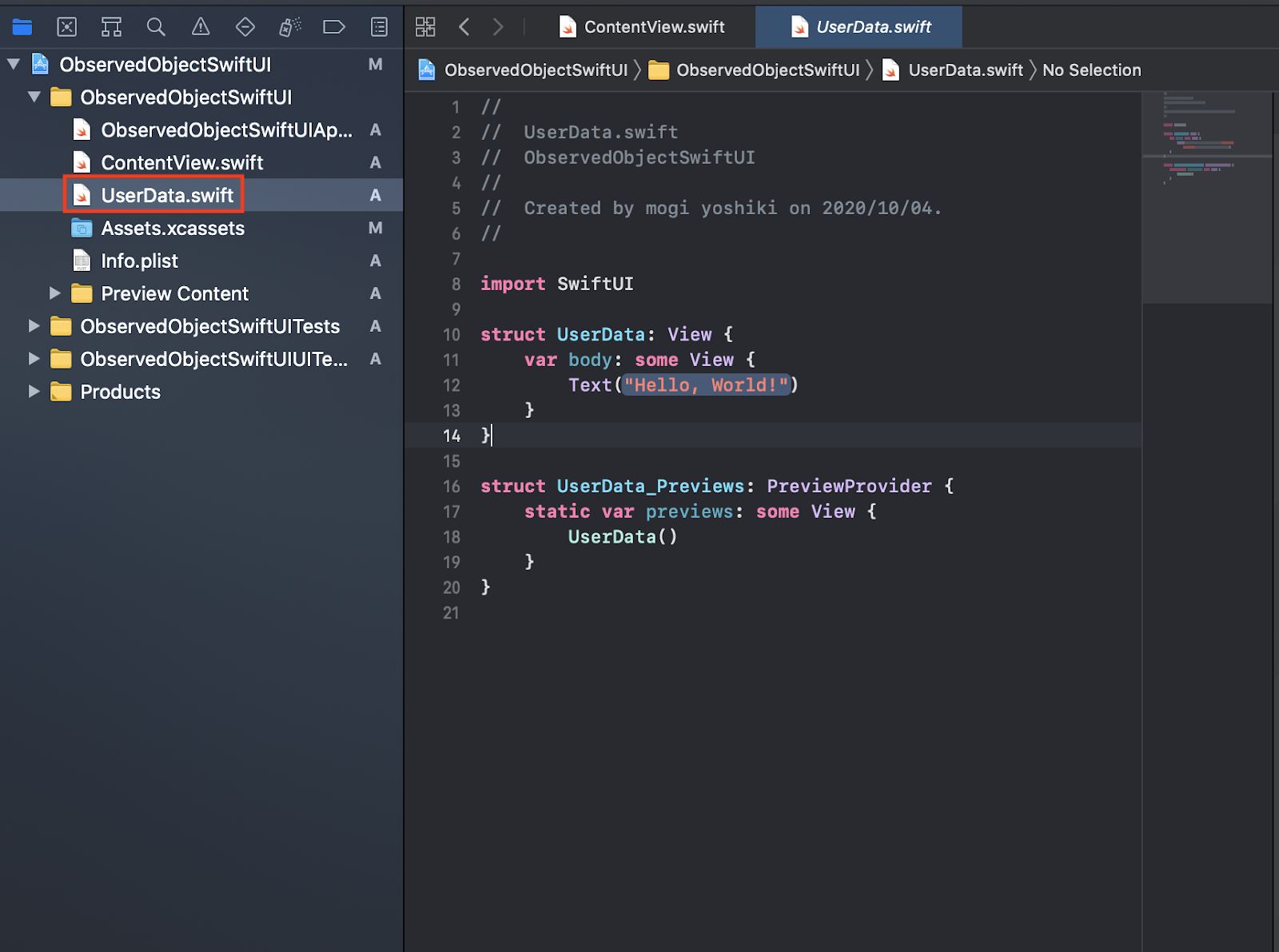Click the Info.plist file icon
The width and height of the screenshot is (1279, 952).
pyautogui.click(x=82, y=261)
